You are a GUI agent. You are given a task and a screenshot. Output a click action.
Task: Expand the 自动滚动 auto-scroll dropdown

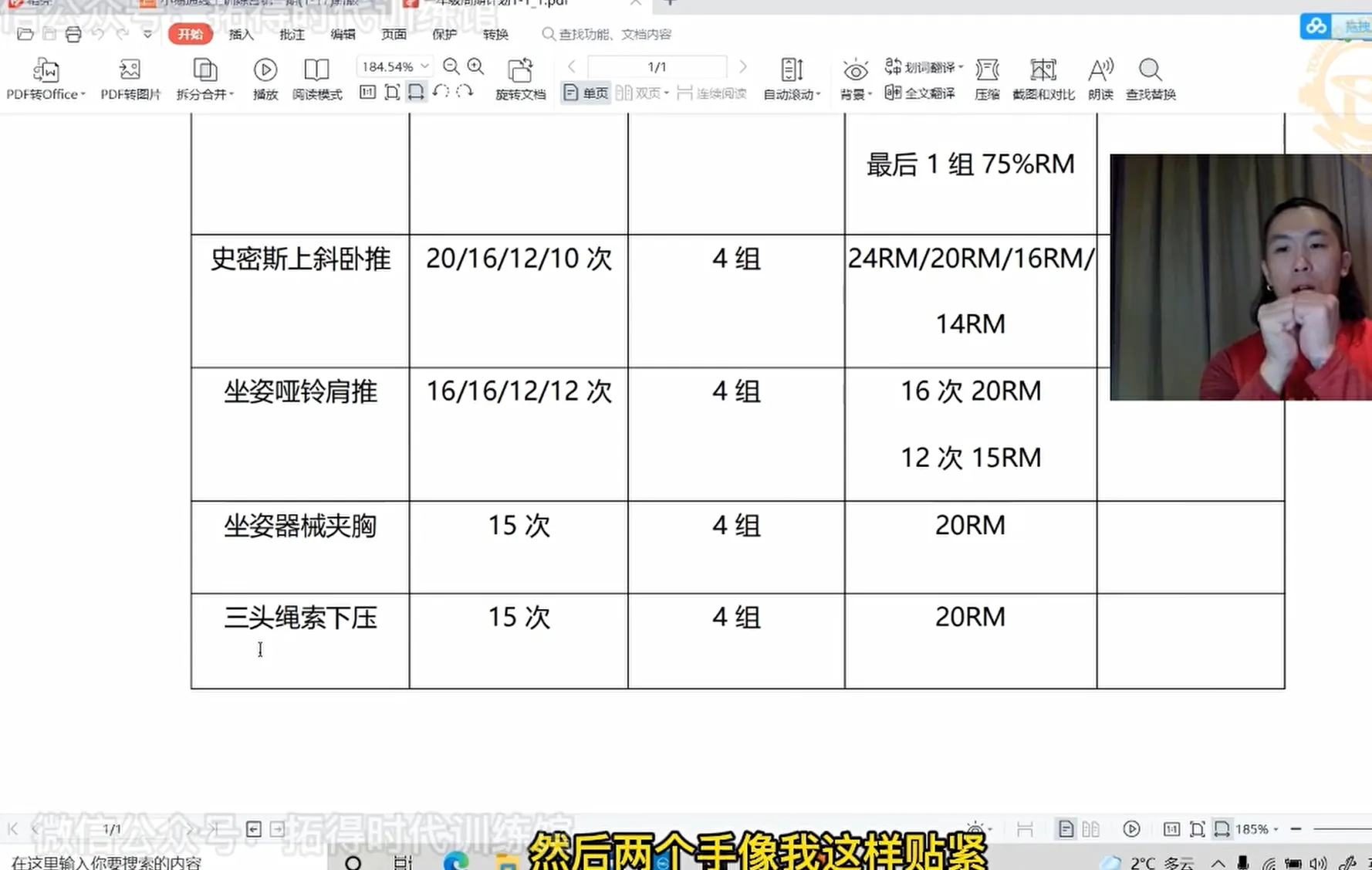click(818, 95)
